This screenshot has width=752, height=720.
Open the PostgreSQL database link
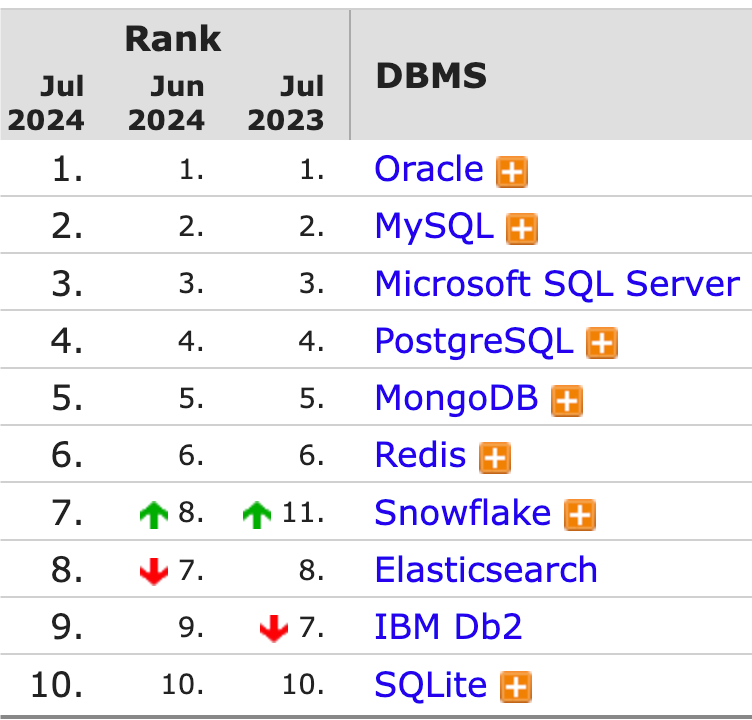point(474,341)
